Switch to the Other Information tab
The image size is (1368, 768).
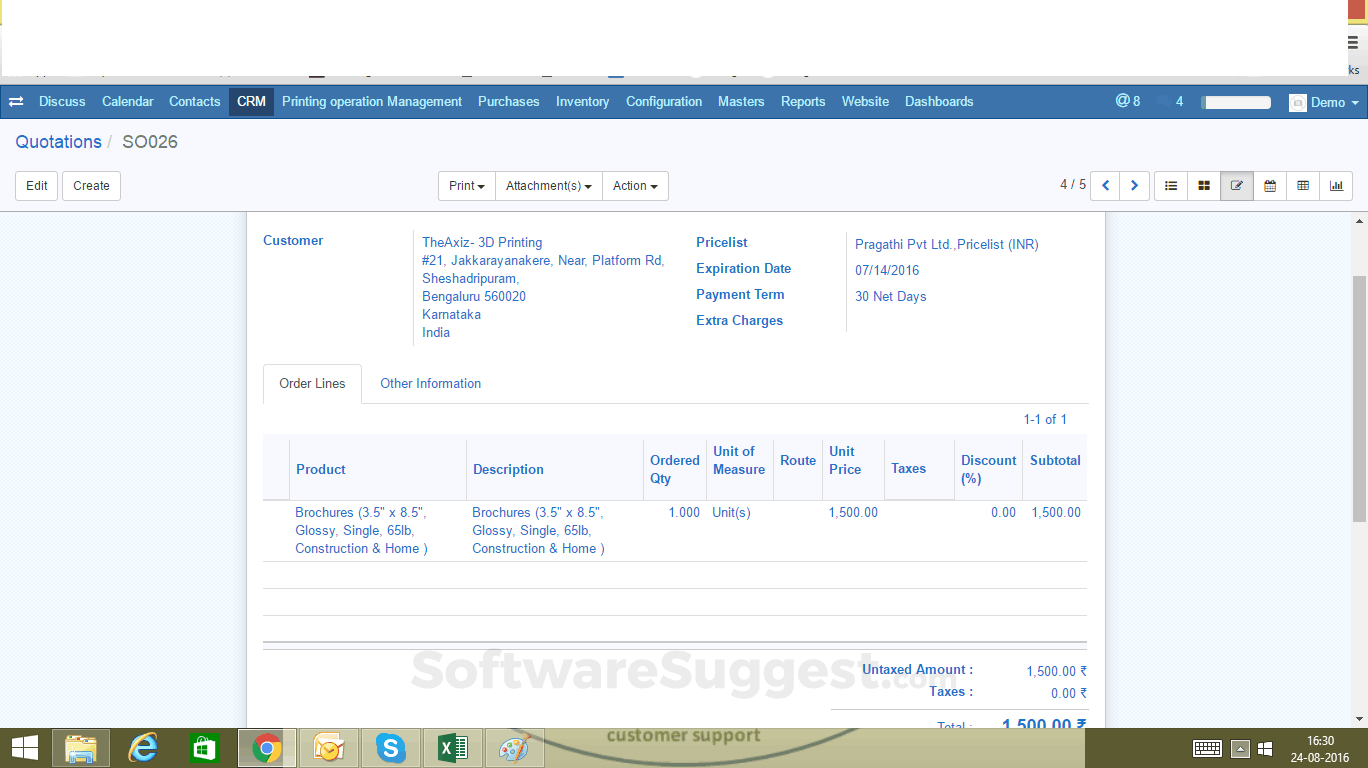point(430,383)
